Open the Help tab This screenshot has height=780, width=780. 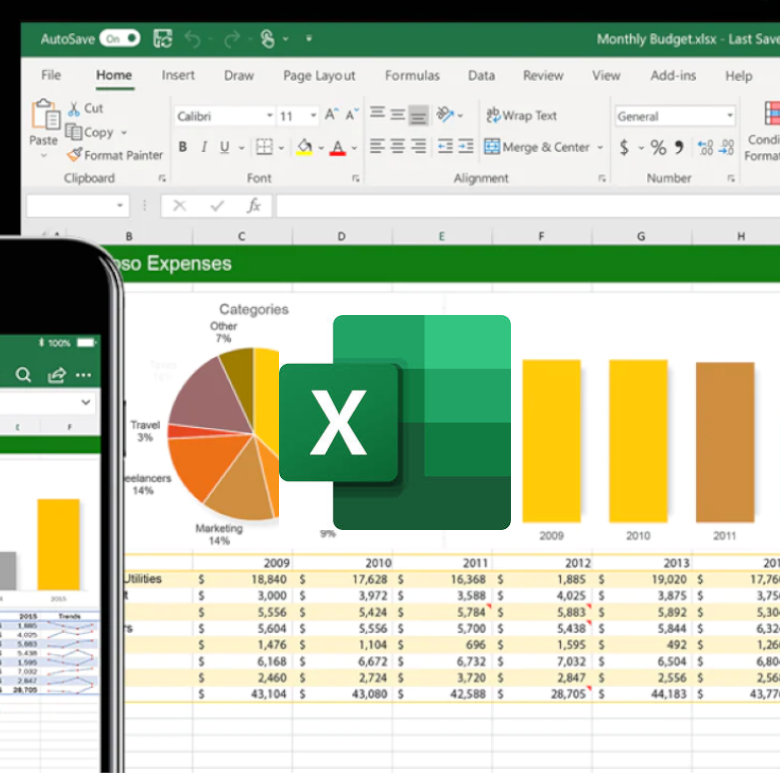pyautogui.click(x=739, y=76)
